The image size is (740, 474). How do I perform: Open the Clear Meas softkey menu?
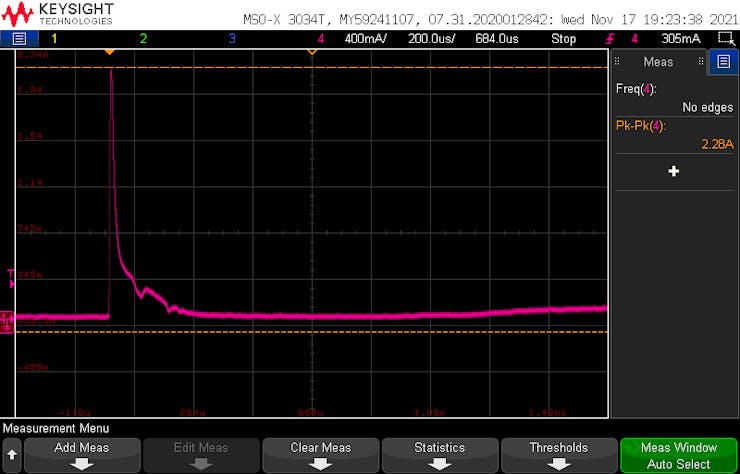tap(320, 455)
